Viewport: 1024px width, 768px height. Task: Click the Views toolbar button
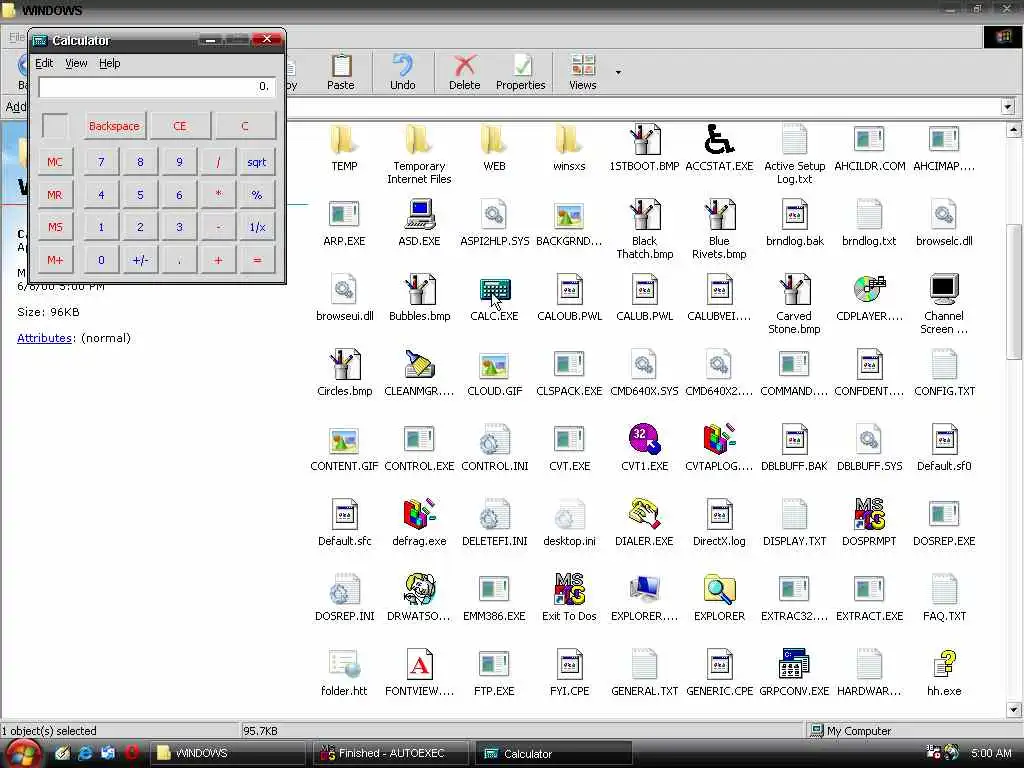click(583, 72)
